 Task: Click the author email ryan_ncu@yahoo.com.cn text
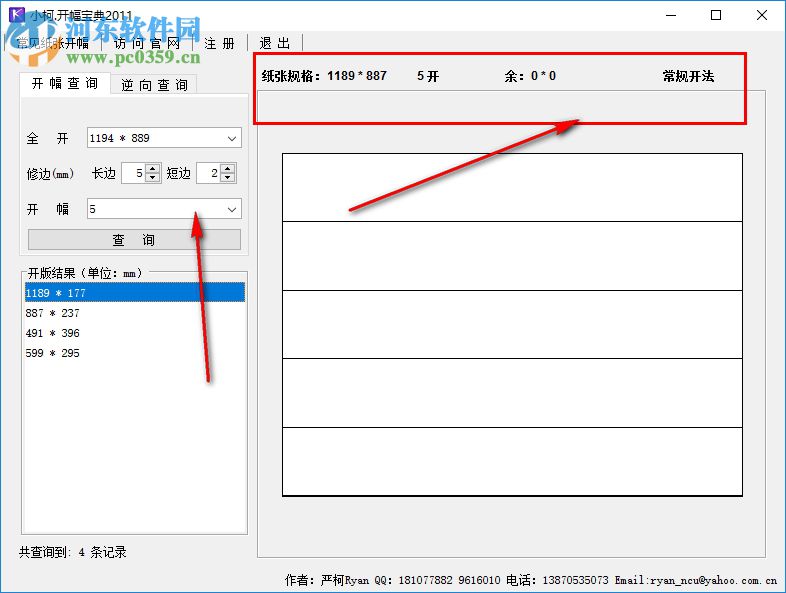[x=713, y=580]
